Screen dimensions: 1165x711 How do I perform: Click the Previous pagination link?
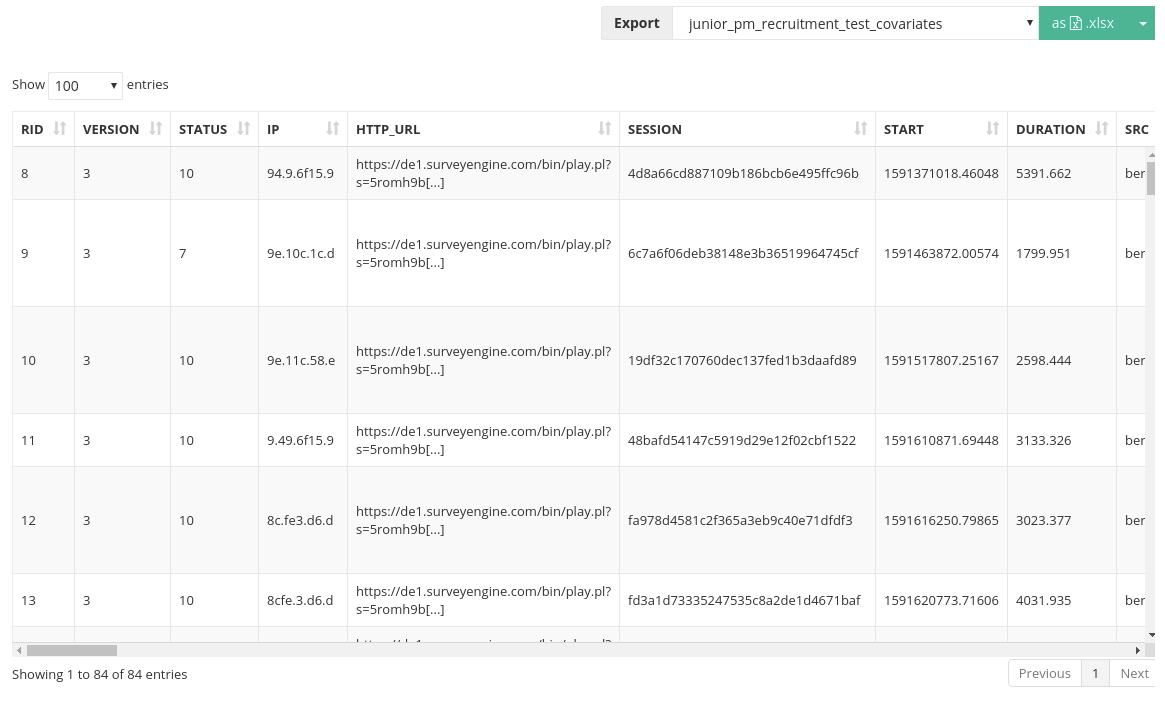coord(1044,673)
